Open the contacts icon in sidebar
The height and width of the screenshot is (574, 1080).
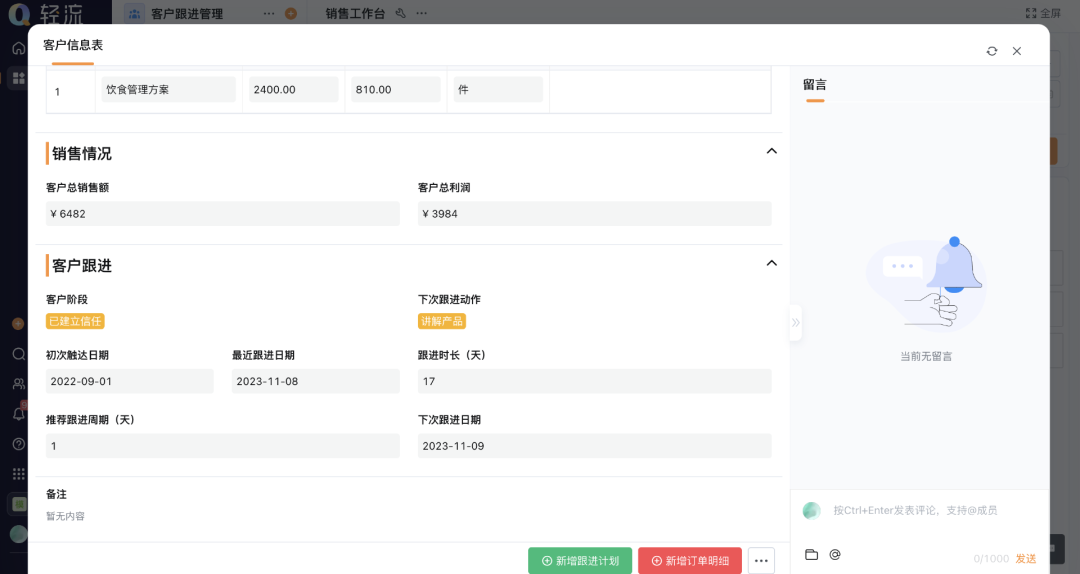[18, 383]
